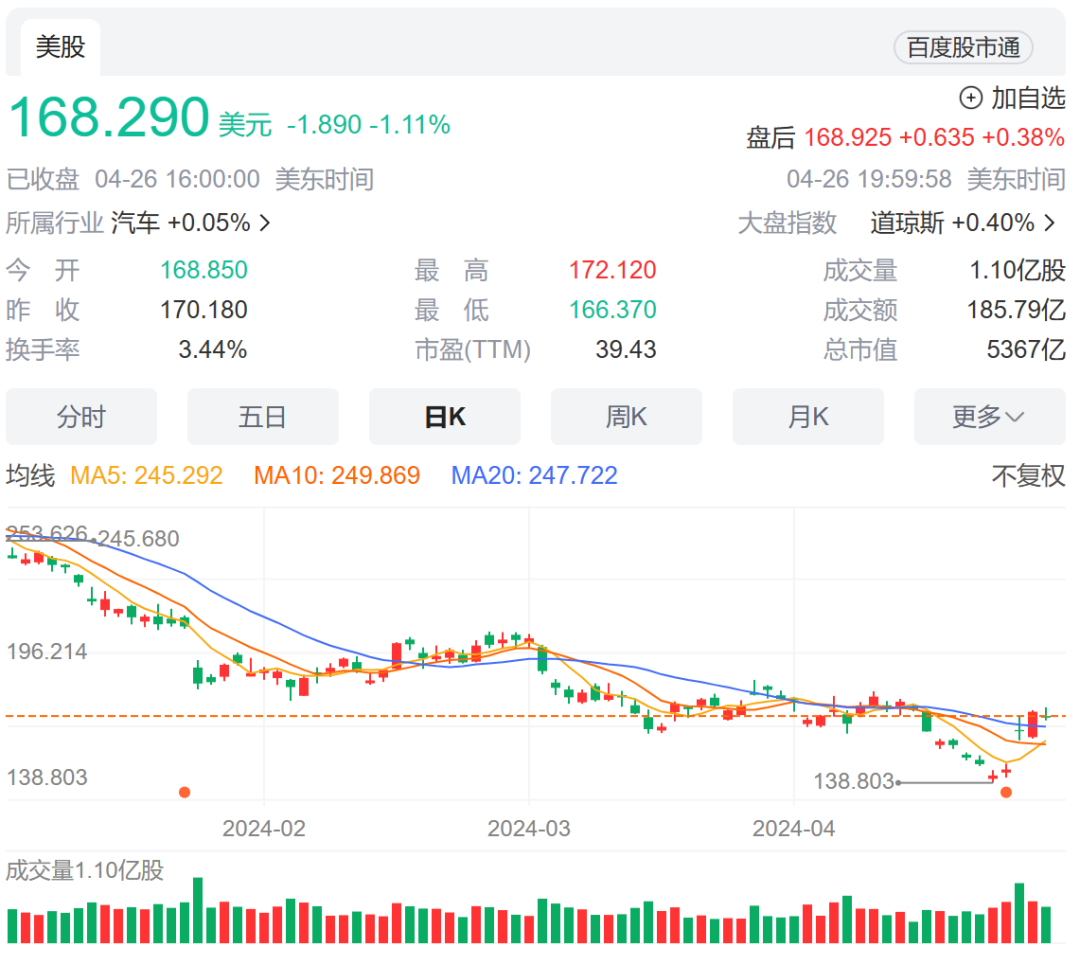Click the current price 168.290
The image size is (1080, 965).
click(x=109, y=117)
